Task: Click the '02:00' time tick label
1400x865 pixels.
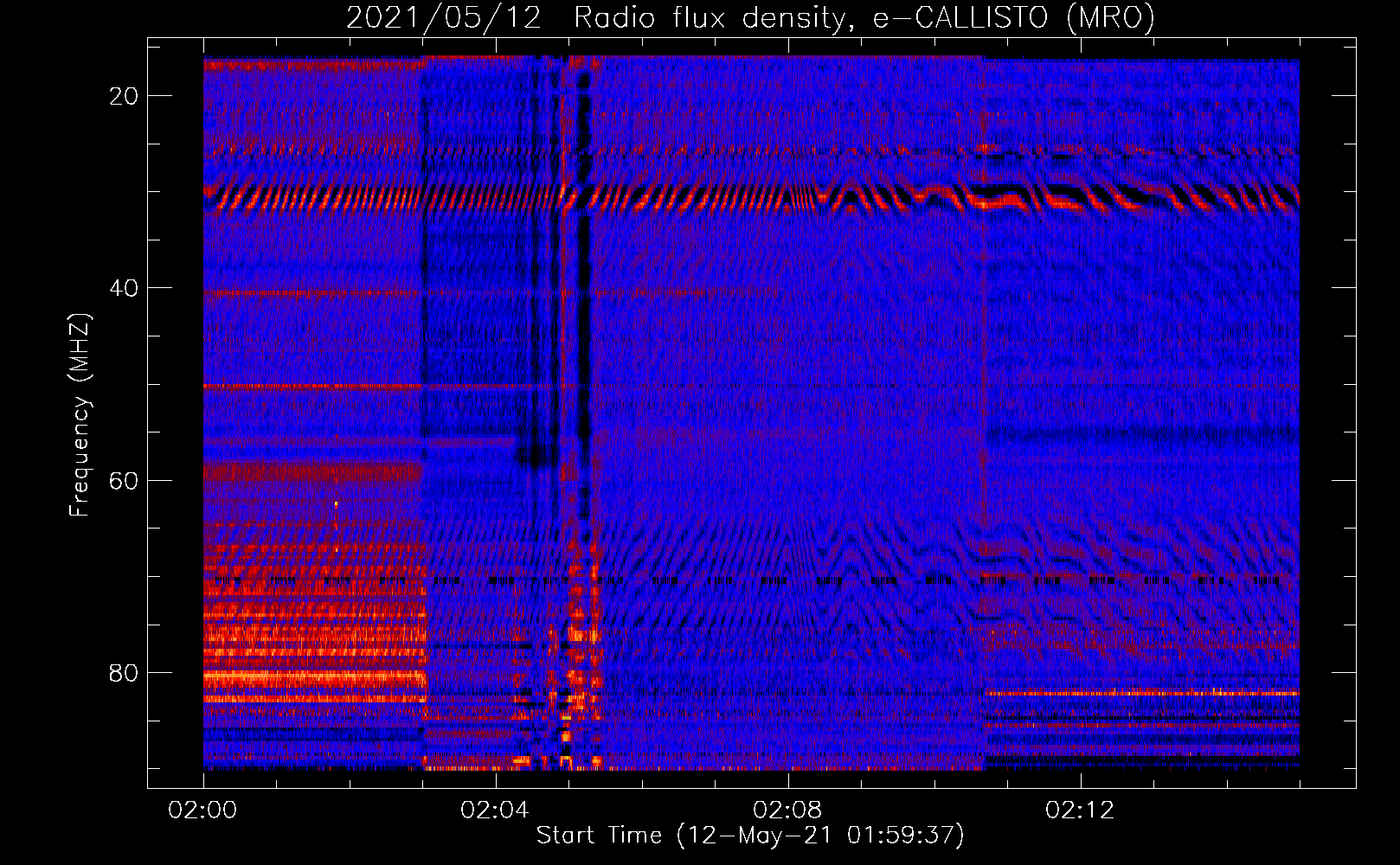Action: tap(202, 811)
